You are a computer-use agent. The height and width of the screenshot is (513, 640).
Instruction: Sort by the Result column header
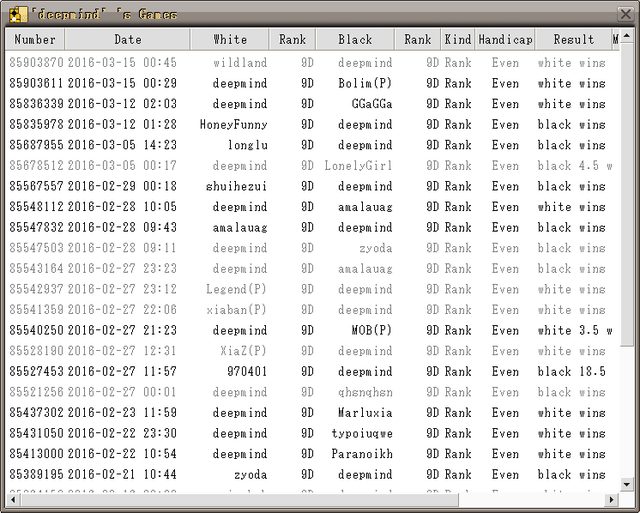tap(573, 40)
